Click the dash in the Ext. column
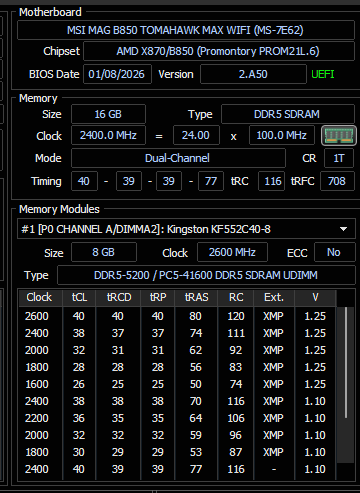This screenshot has width=360, height=493. [x=274, y=469]
